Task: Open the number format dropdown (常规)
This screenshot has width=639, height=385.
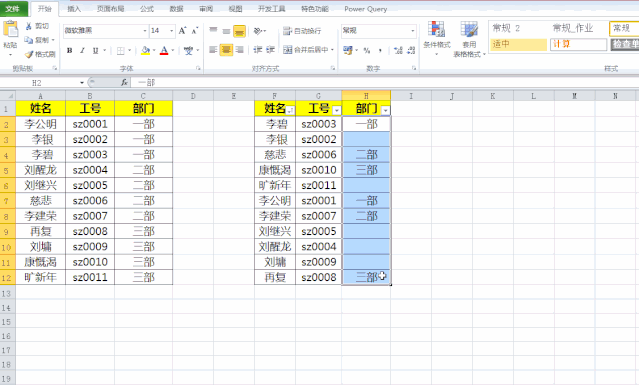Action: (413, 31)
